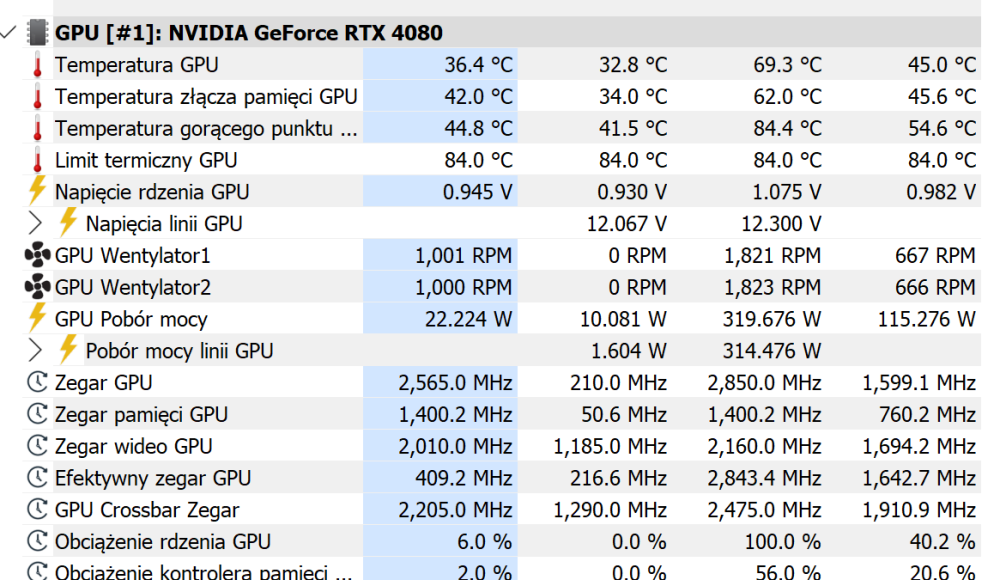Click the clock icon beside Zegar GPU
Viewport: 1000px width, 580px height.
[x=37, y=383]
